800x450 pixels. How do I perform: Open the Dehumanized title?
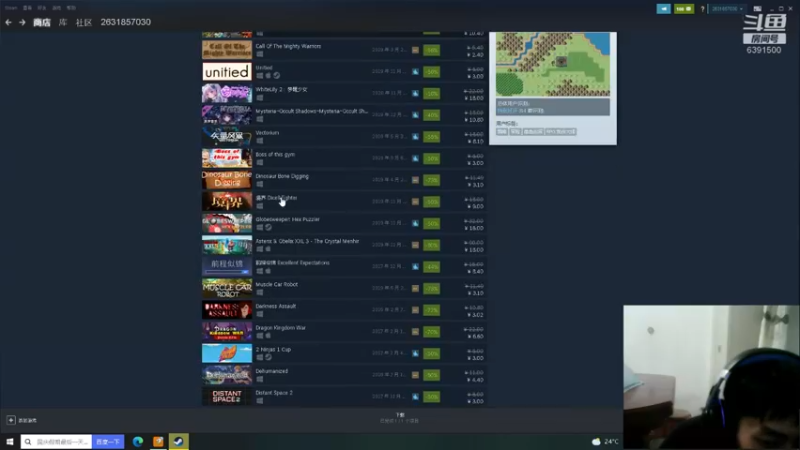pyautogui.click(x=272, y=371)
